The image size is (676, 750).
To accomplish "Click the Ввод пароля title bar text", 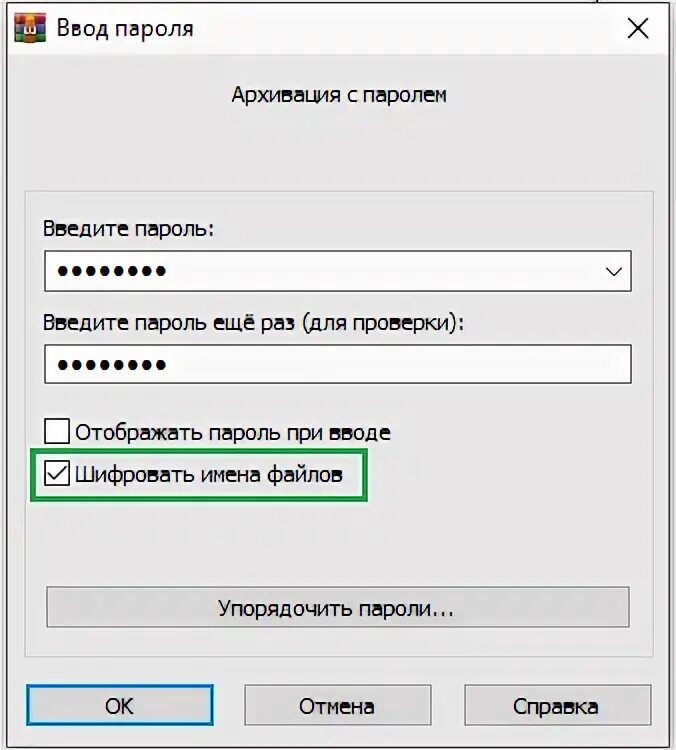I will click(125, 28).
